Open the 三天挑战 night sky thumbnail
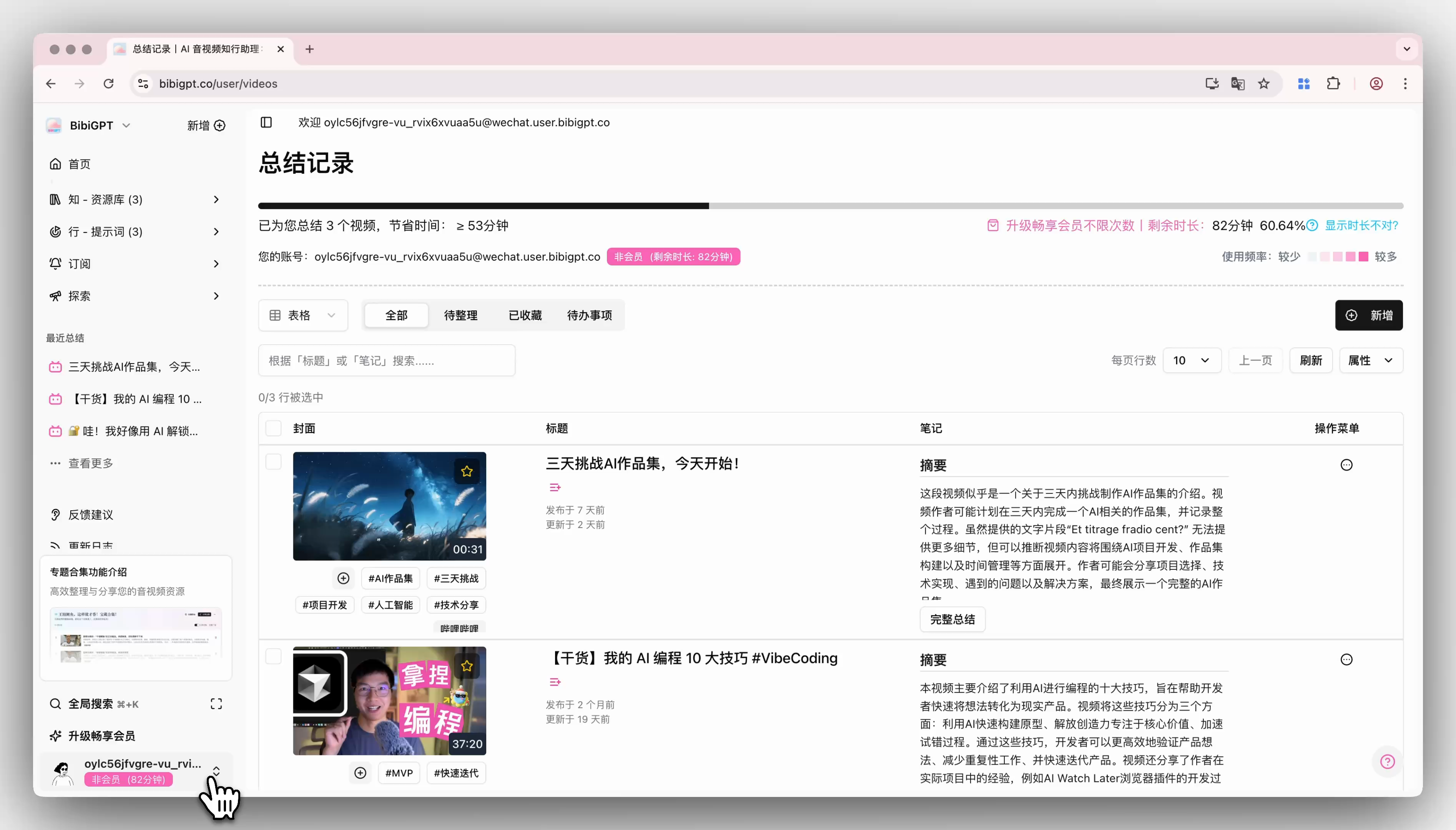1456x830 pixels. [x=389, y=506]
